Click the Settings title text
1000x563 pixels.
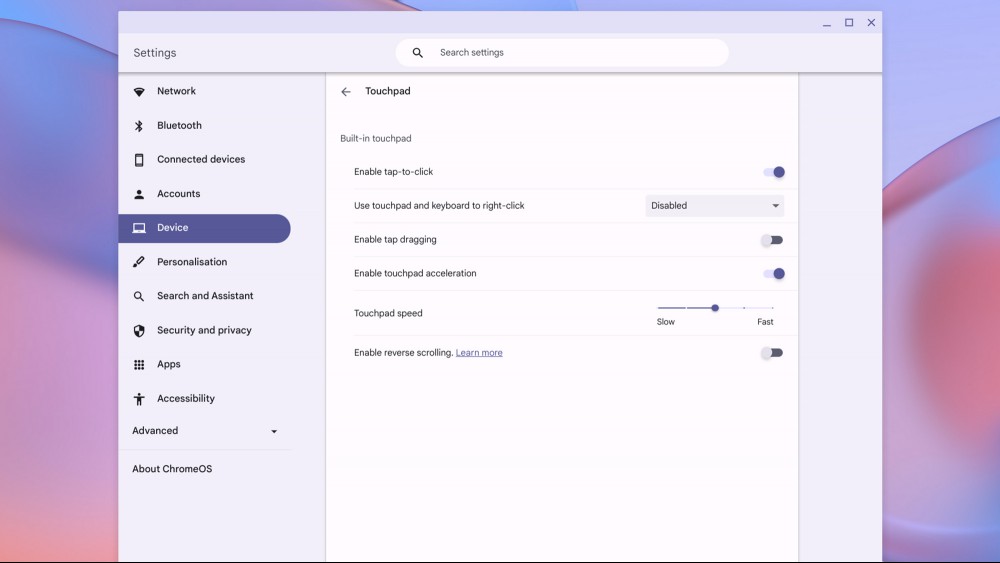click(154, 53)
